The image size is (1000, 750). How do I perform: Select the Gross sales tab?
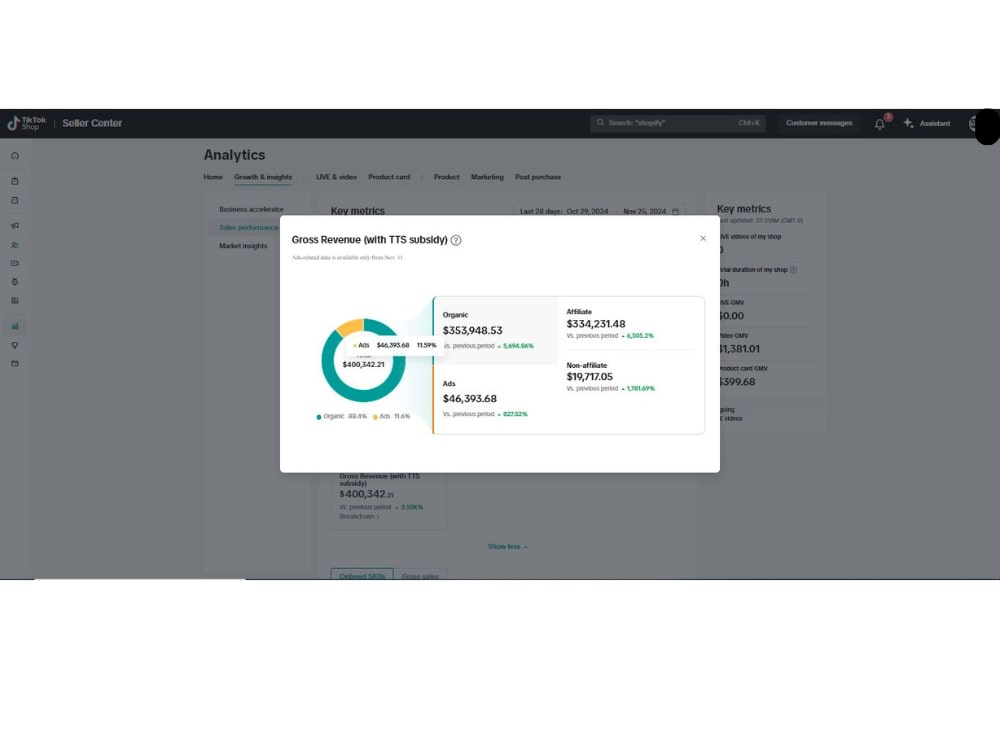(x=420, y=575)
